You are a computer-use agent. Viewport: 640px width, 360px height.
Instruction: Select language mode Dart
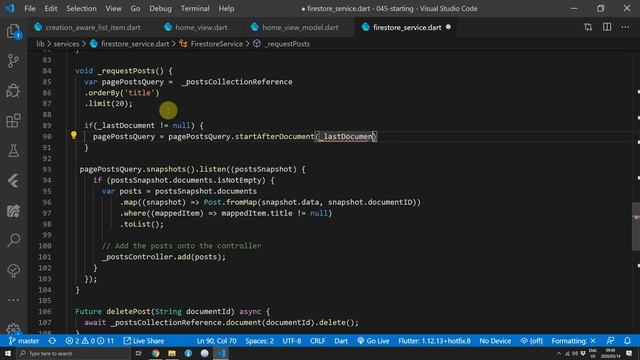coord(341,341)
